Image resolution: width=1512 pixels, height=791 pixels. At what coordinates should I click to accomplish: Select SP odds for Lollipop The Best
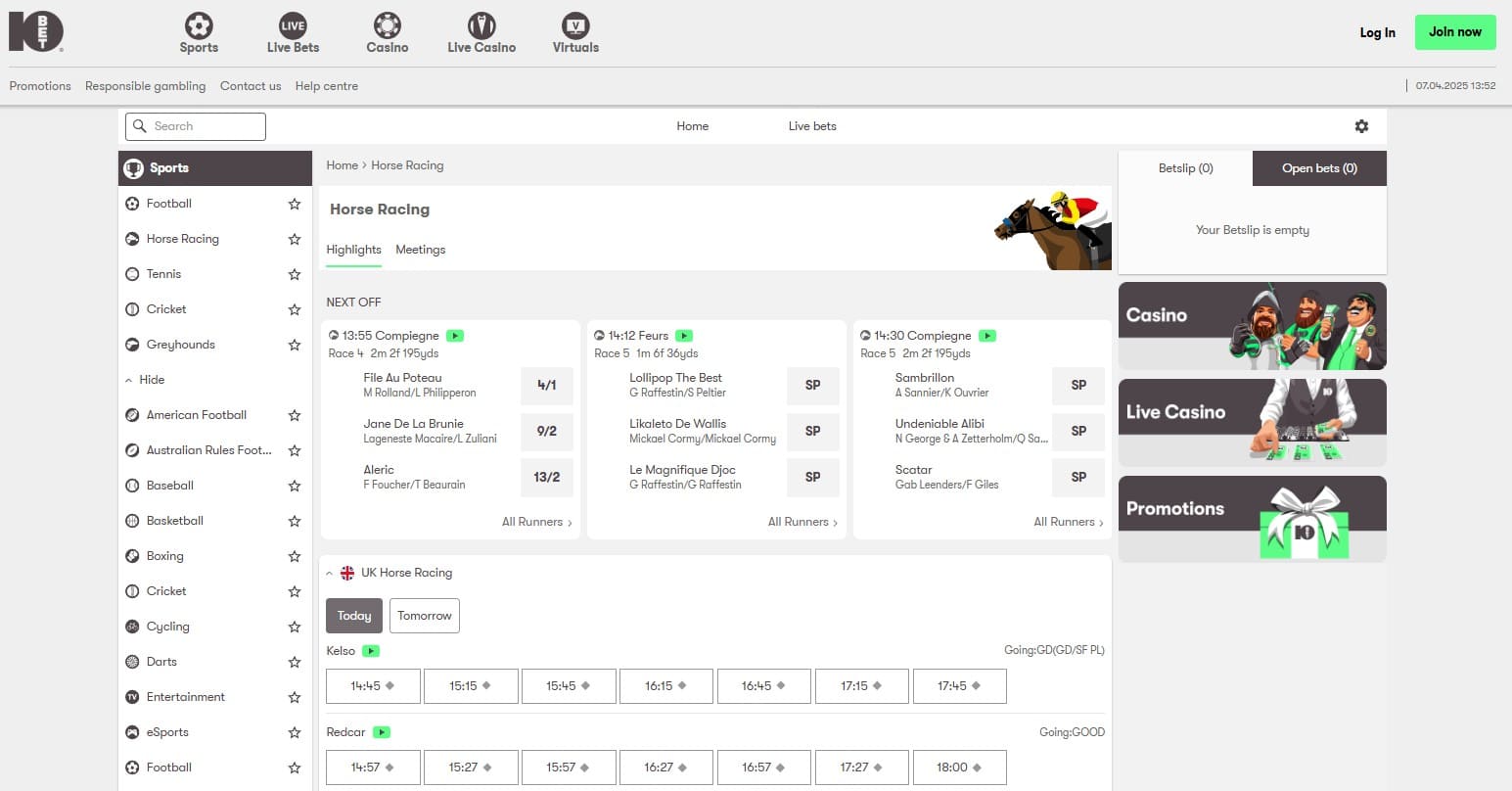point(813,386)
